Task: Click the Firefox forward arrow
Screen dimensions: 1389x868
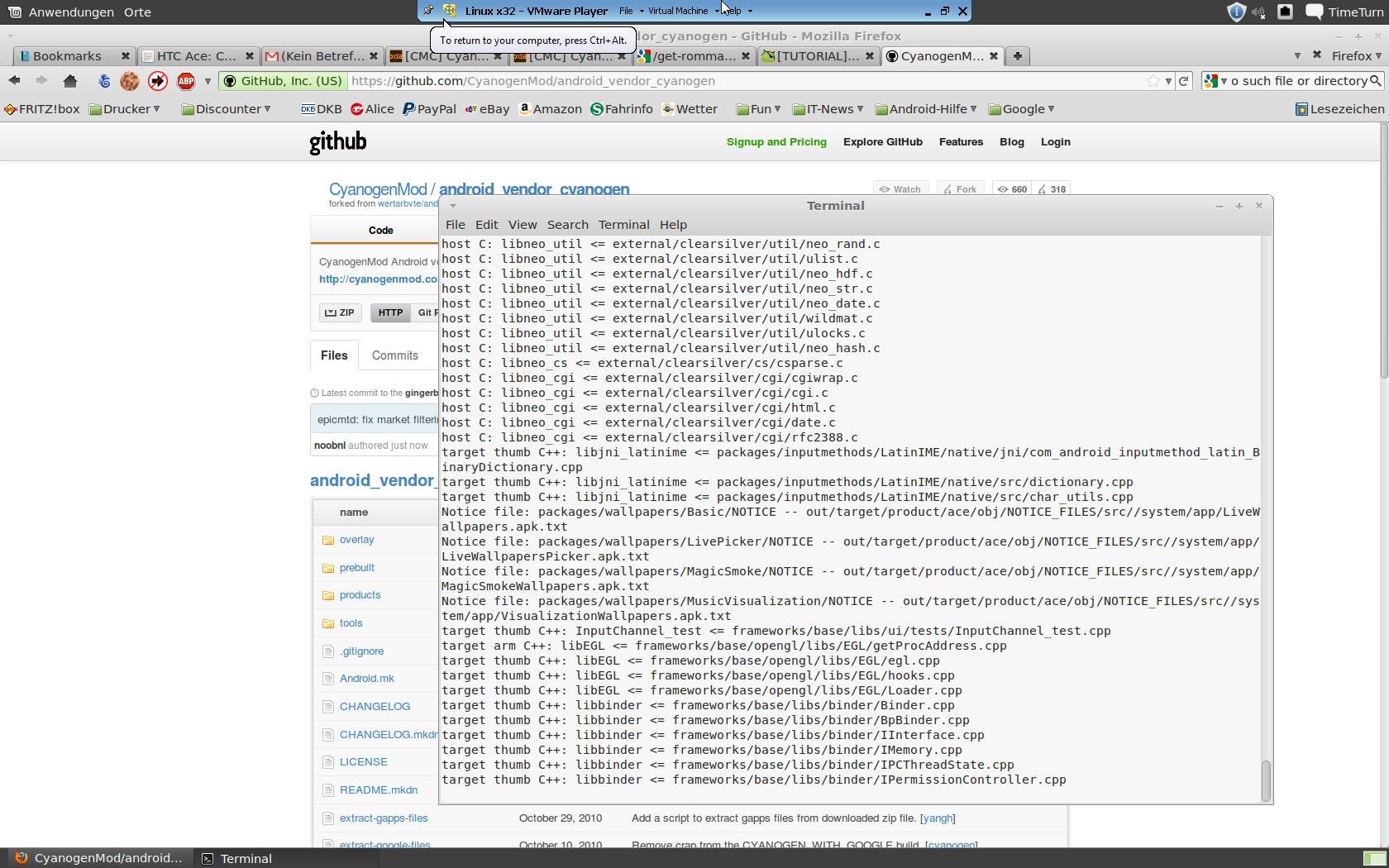Action: pyautogui.click(x=41, y=81)
